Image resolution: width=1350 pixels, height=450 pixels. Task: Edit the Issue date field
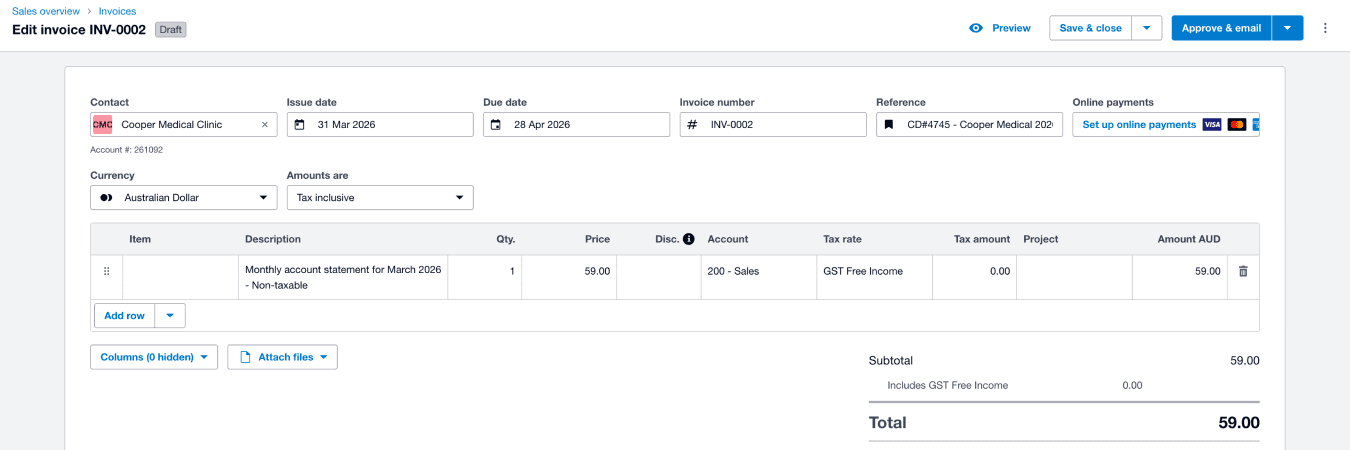tap(380, 125)
